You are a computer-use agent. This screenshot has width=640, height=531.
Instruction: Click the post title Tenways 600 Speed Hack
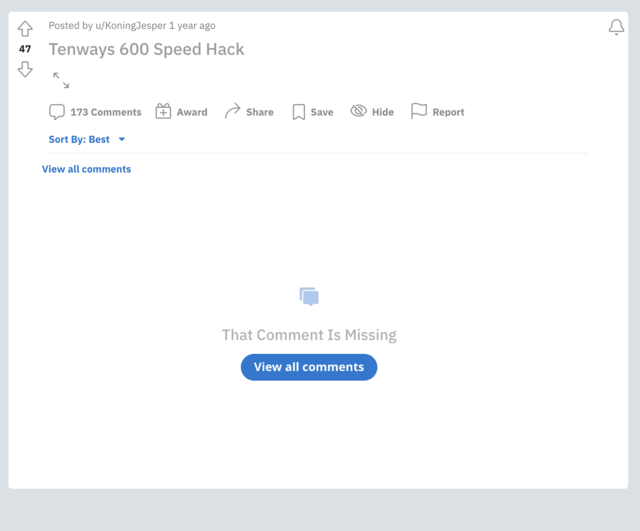(x=147, y=49)
